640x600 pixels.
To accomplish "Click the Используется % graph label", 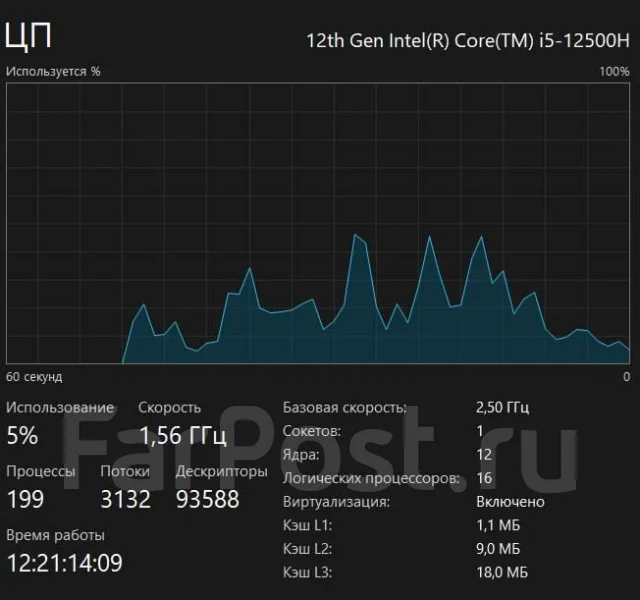I will (53, 71).
